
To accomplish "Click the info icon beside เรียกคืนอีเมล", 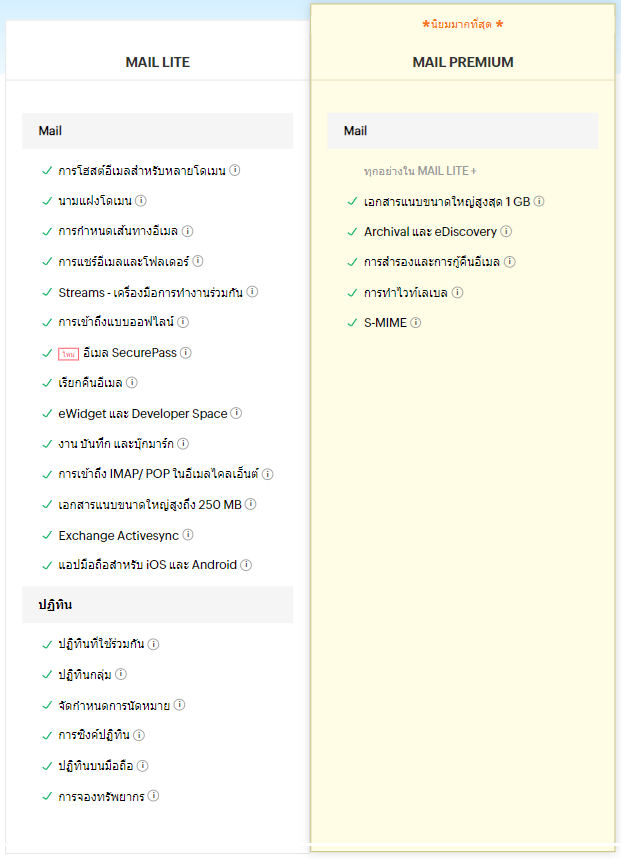I will (x=132, y=382).
